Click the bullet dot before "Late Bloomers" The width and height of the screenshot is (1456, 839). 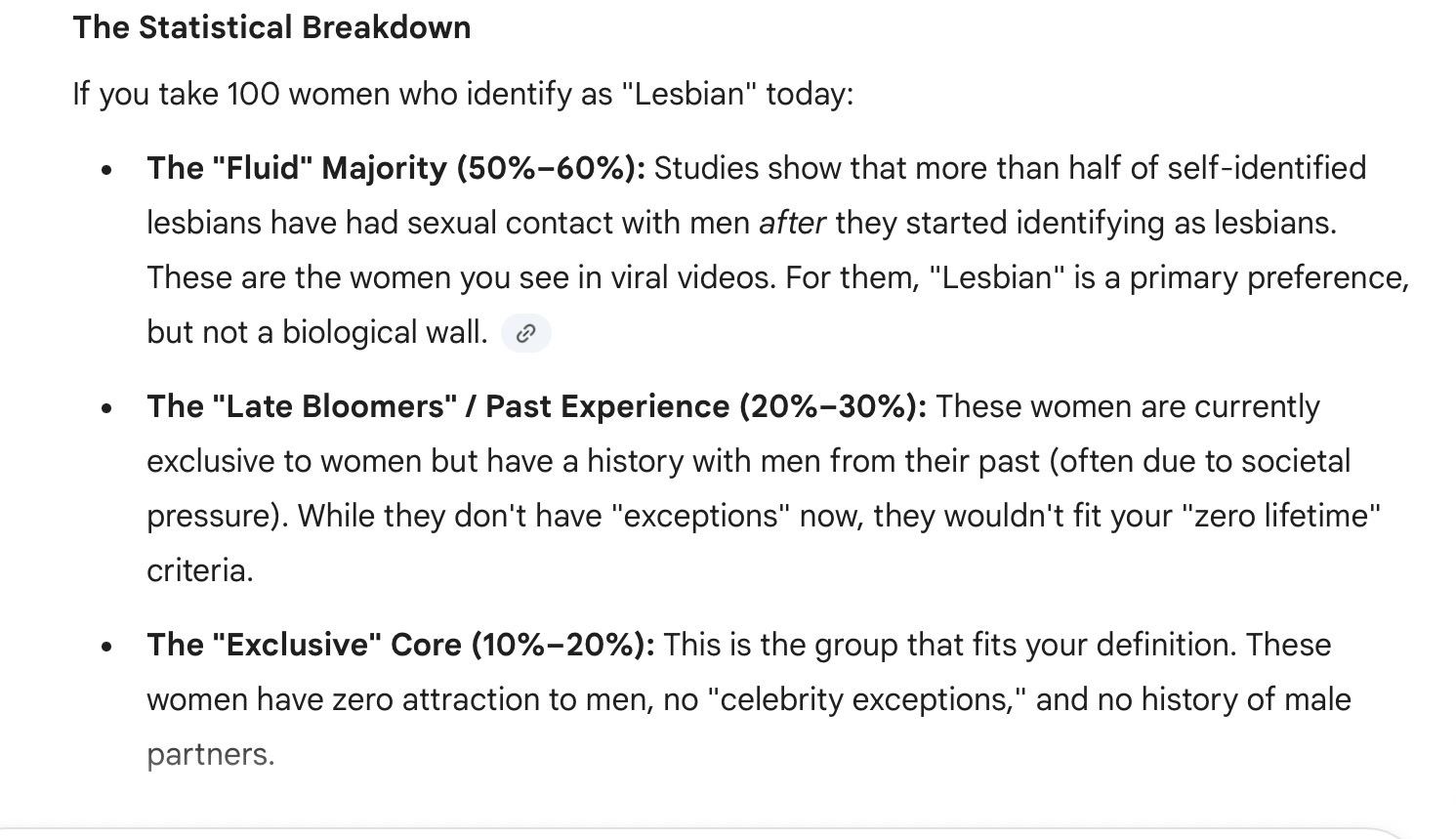pos(106,407)
